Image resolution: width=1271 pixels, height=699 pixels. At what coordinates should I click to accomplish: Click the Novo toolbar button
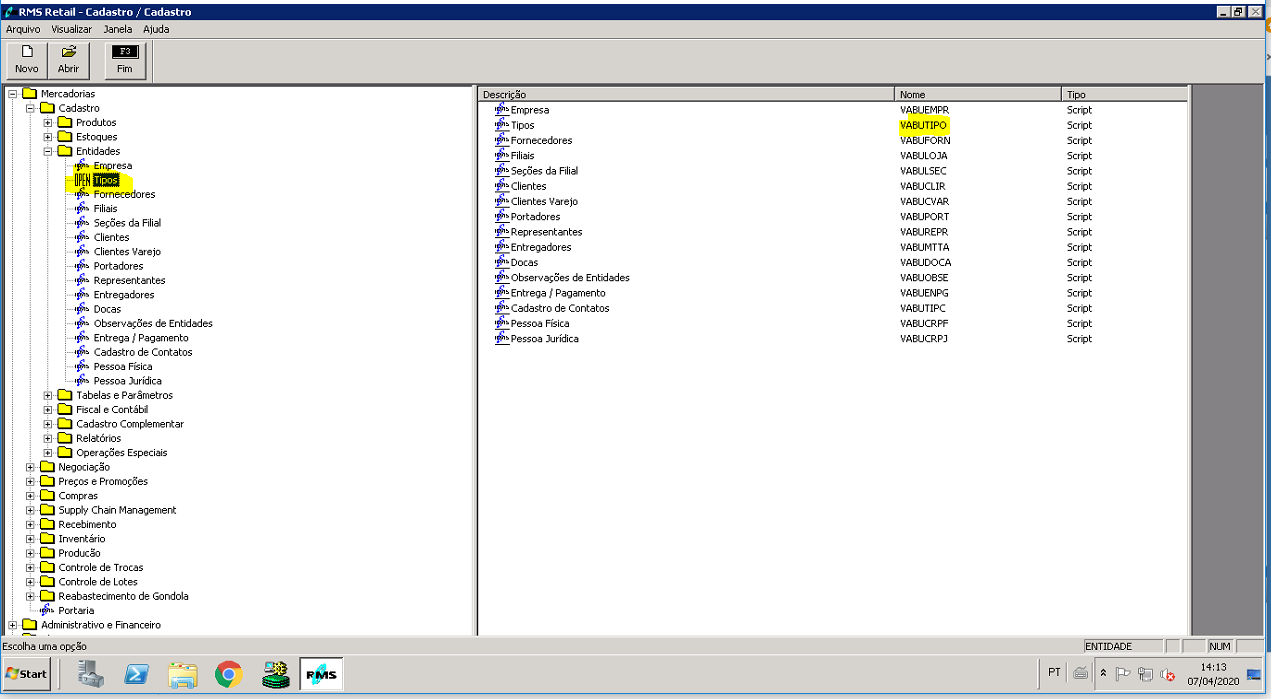(x=27, y=60)
